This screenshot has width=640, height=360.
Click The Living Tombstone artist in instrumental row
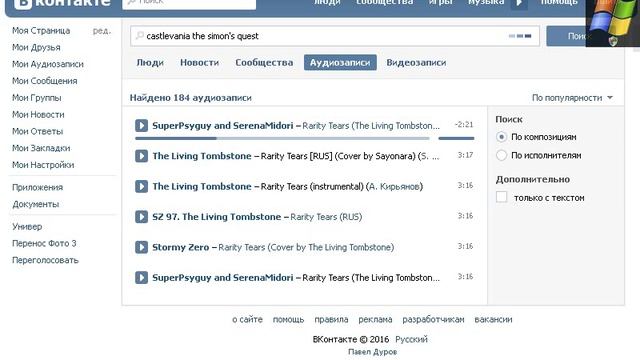coord(202,186)
